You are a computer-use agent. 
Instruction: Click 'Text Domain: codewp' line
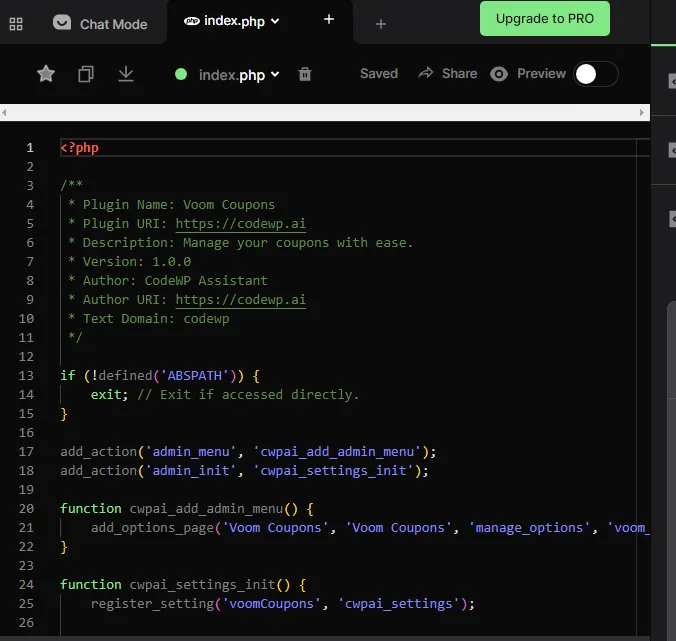pos(156,318)
